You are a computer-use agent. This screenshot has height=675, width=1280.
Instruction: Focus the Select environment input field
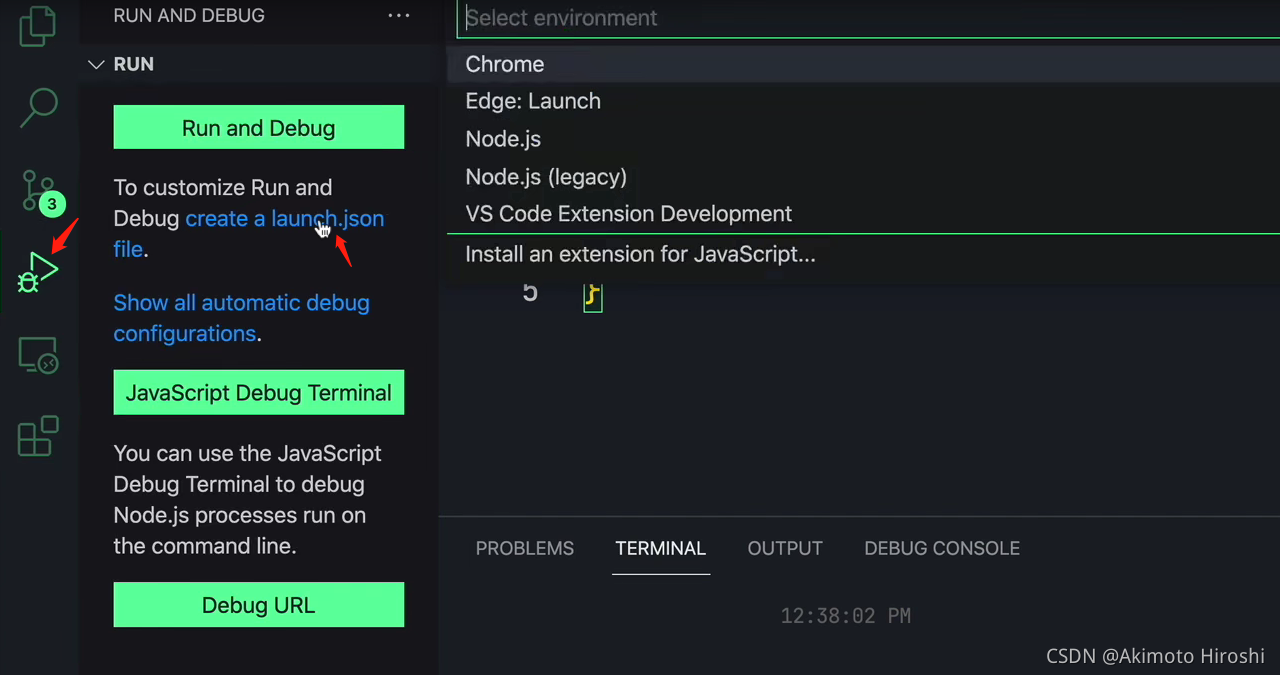[868, 18]
